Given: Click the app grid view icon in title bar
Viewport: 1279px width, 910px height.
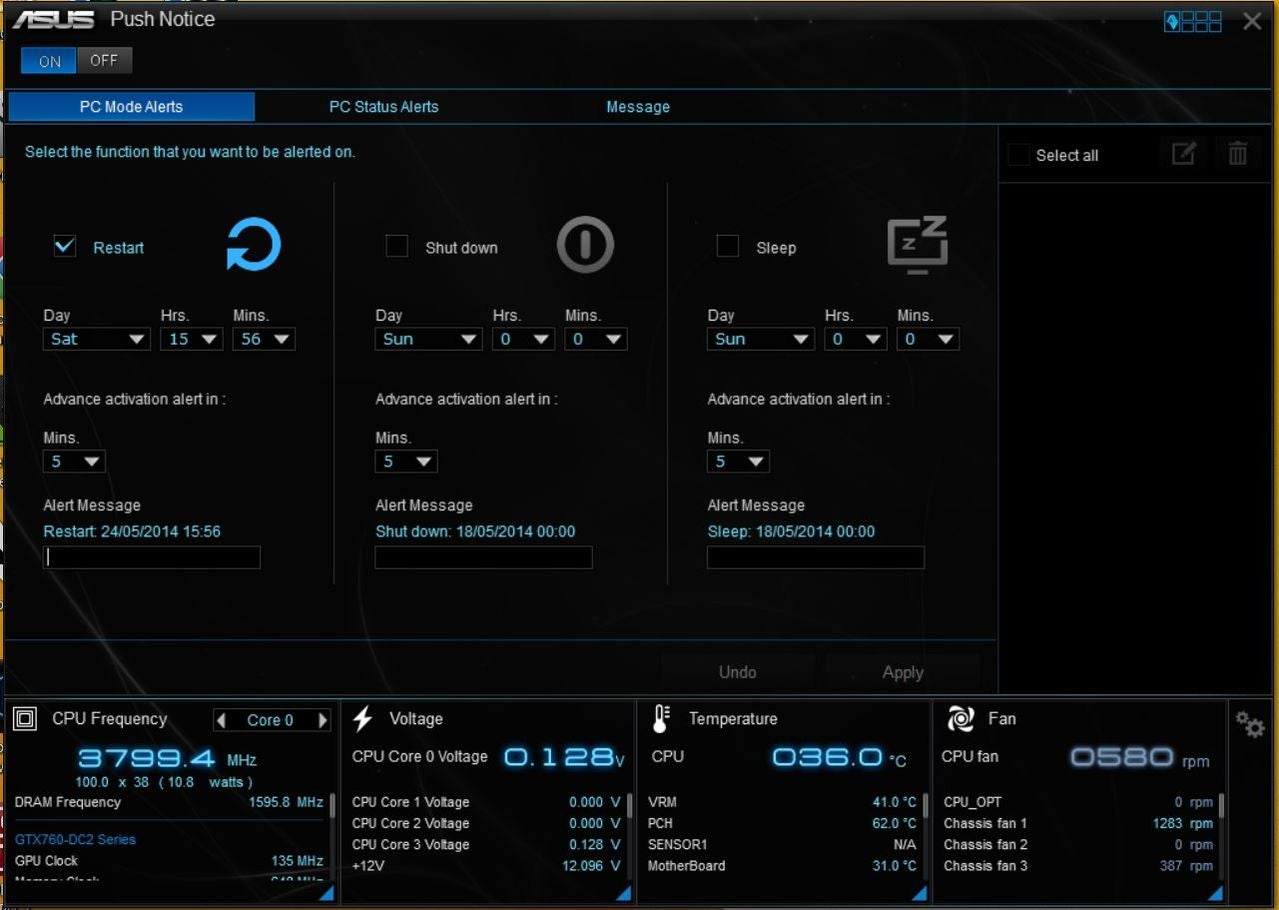Looking at the screenshot, I should (1192, 21).
